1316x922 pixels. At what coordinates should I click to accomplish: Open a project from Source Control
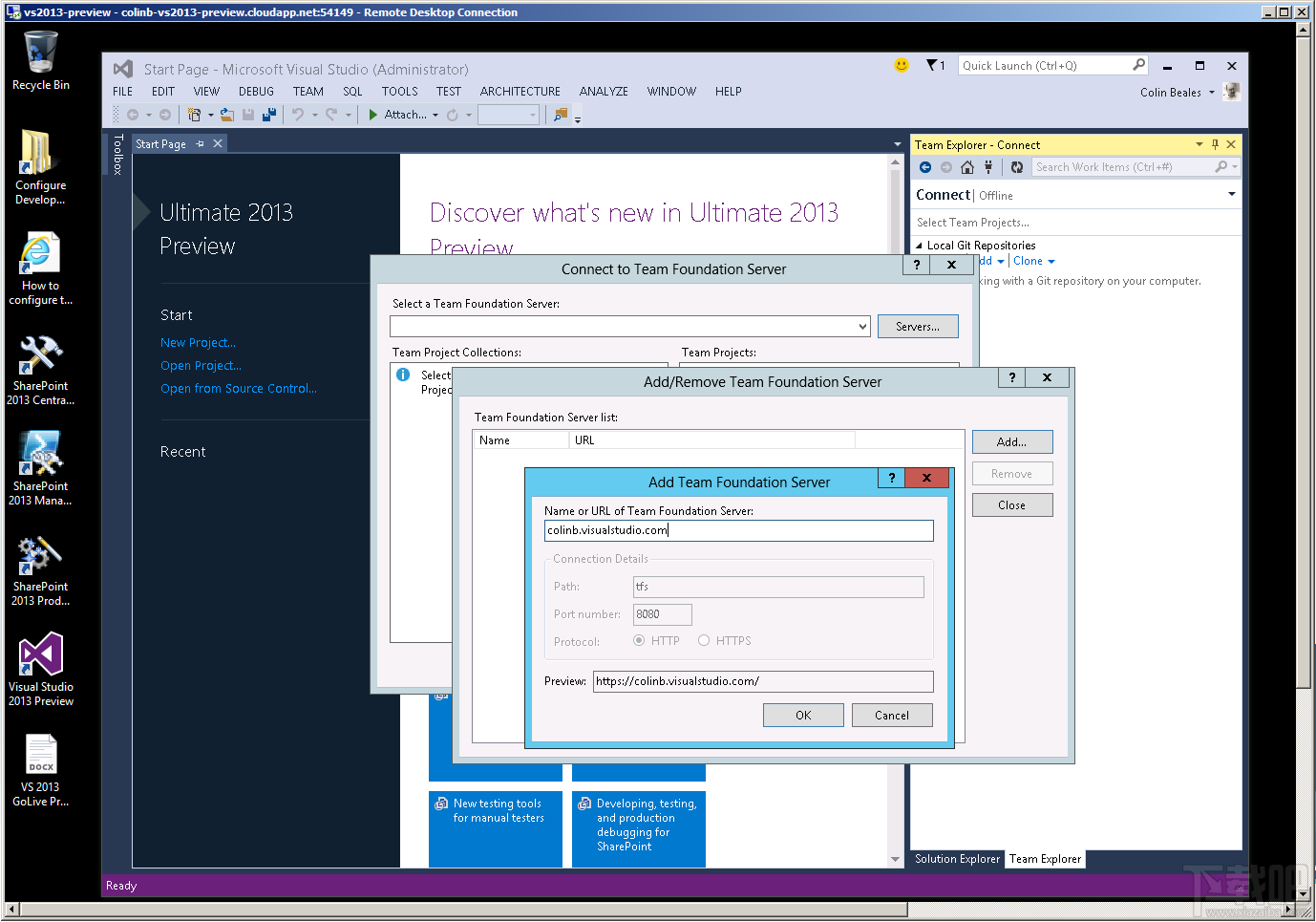pyautogui.click(x=239, y=388)
